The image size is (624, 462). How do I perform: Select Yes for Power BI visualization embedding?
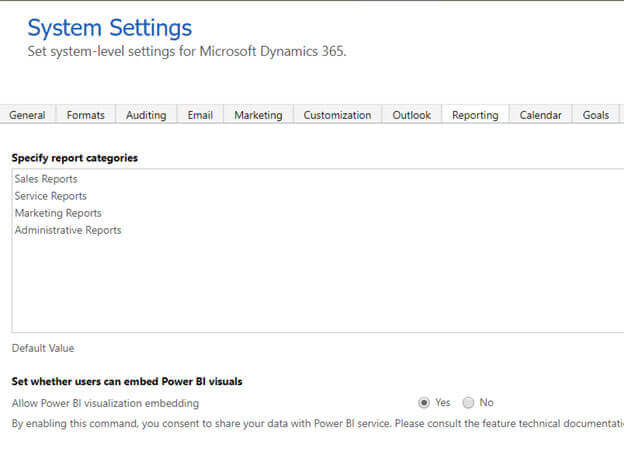point(424,403)
